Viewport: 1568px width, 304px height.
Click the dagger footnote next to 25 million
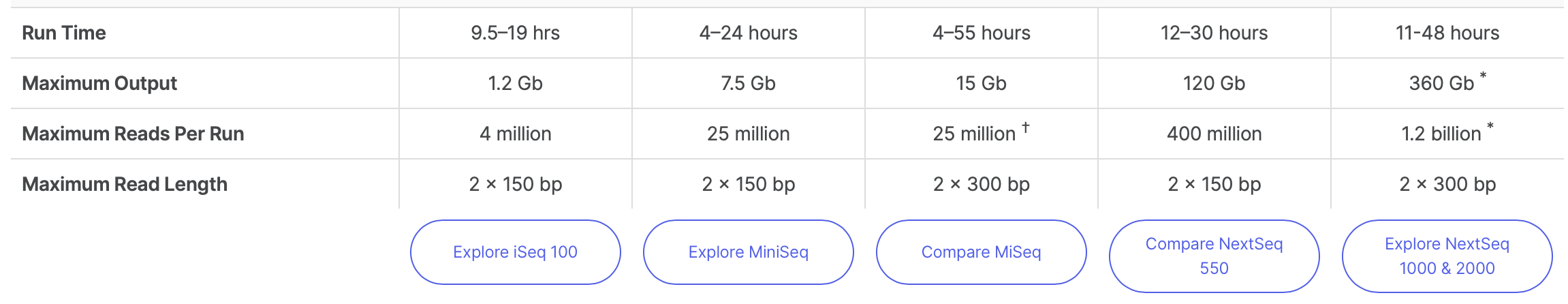tap(1025, 126)
